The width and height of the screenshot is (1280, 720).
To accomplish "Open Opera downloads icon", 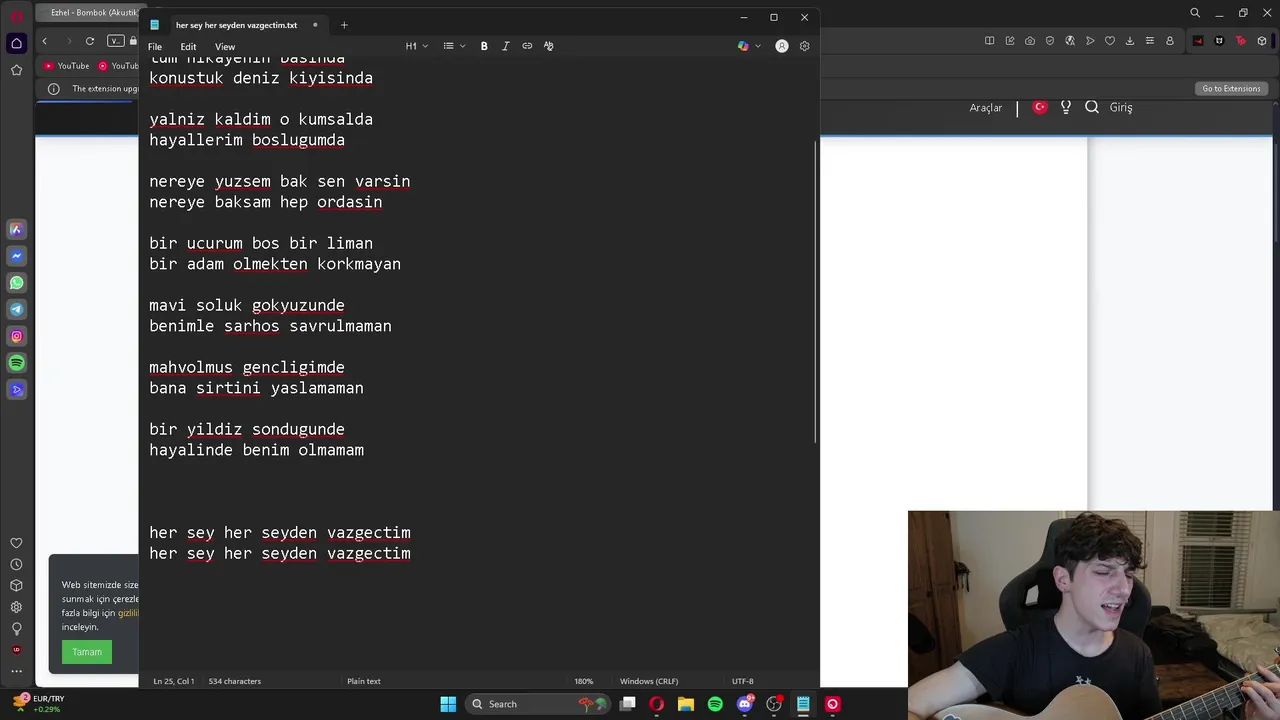I will pos(1130,41).
